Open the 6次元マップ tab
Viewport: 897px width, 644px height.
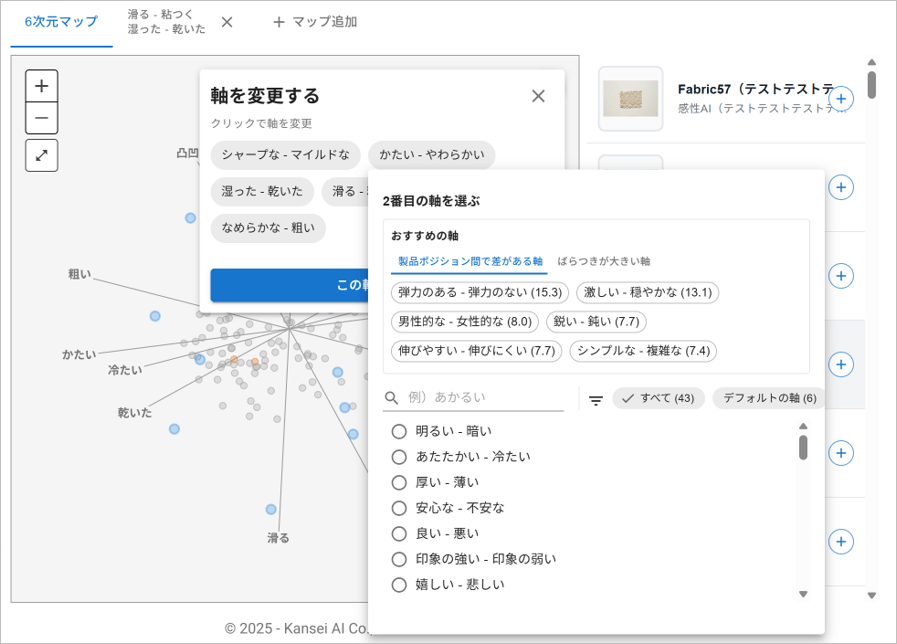pos(61,22)
